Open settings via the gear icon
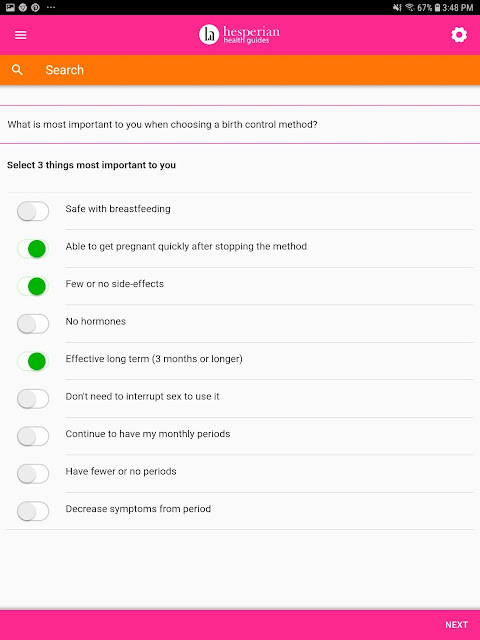Screen dimensions: 480x640 [x=459, y=35]
